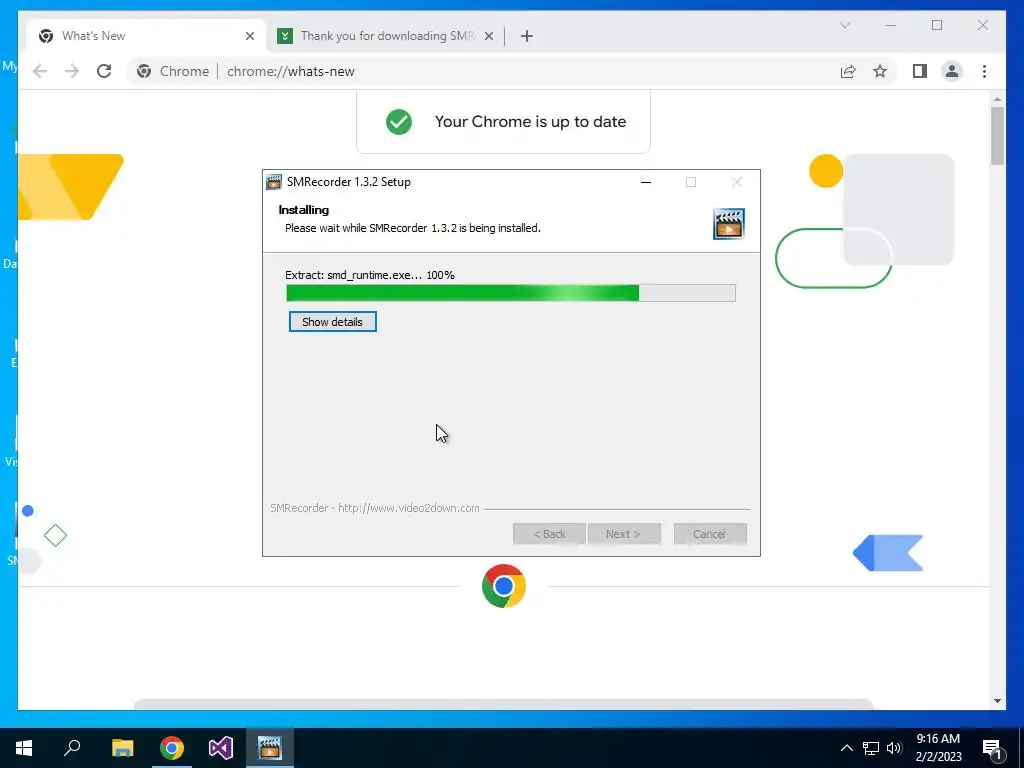Open the Windows Start menu
Image resolution: width=1024 pixels, height=768 pixels.
coord(24,748)
